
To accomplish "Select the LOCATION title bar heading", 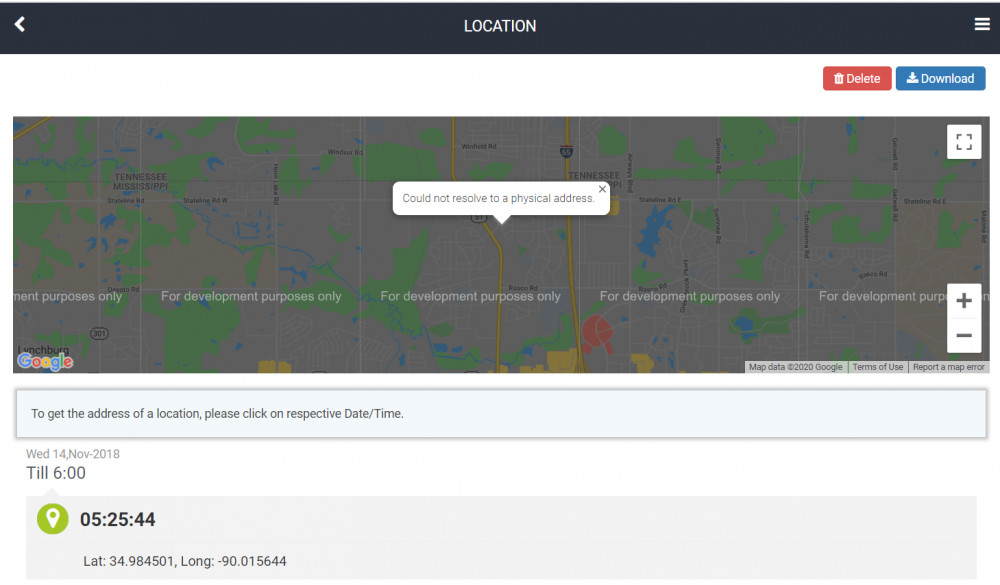I will click(500, 25).
